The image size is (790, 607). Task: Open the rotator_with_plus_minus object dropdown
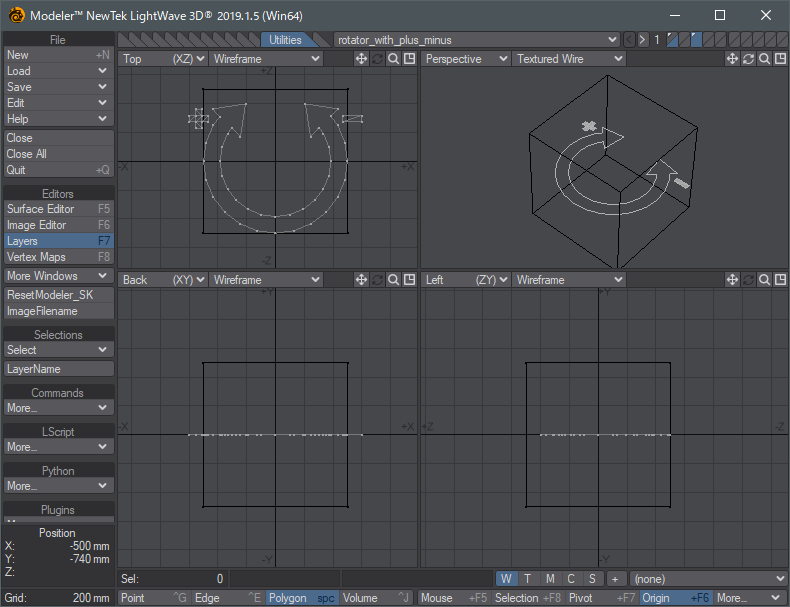[477, 40]
